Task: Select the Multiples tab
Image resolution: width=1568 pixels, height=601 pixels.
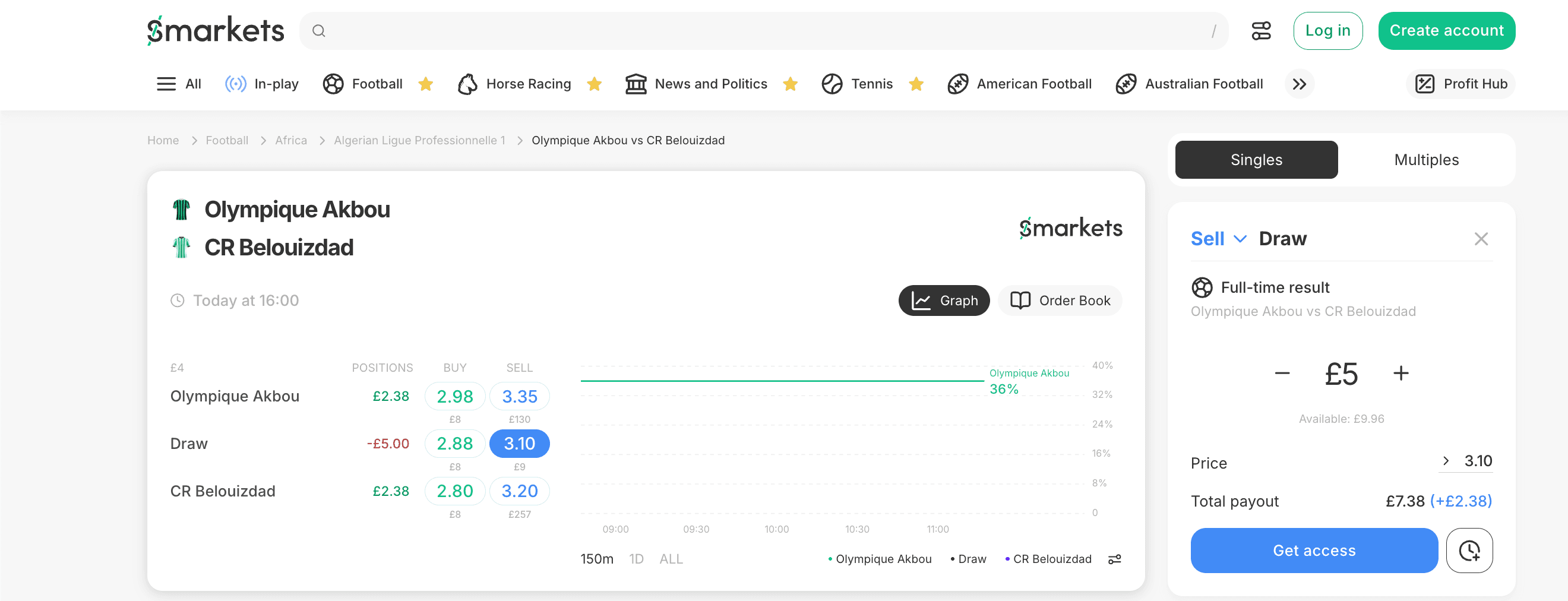Action: [x=1426, y=160]
